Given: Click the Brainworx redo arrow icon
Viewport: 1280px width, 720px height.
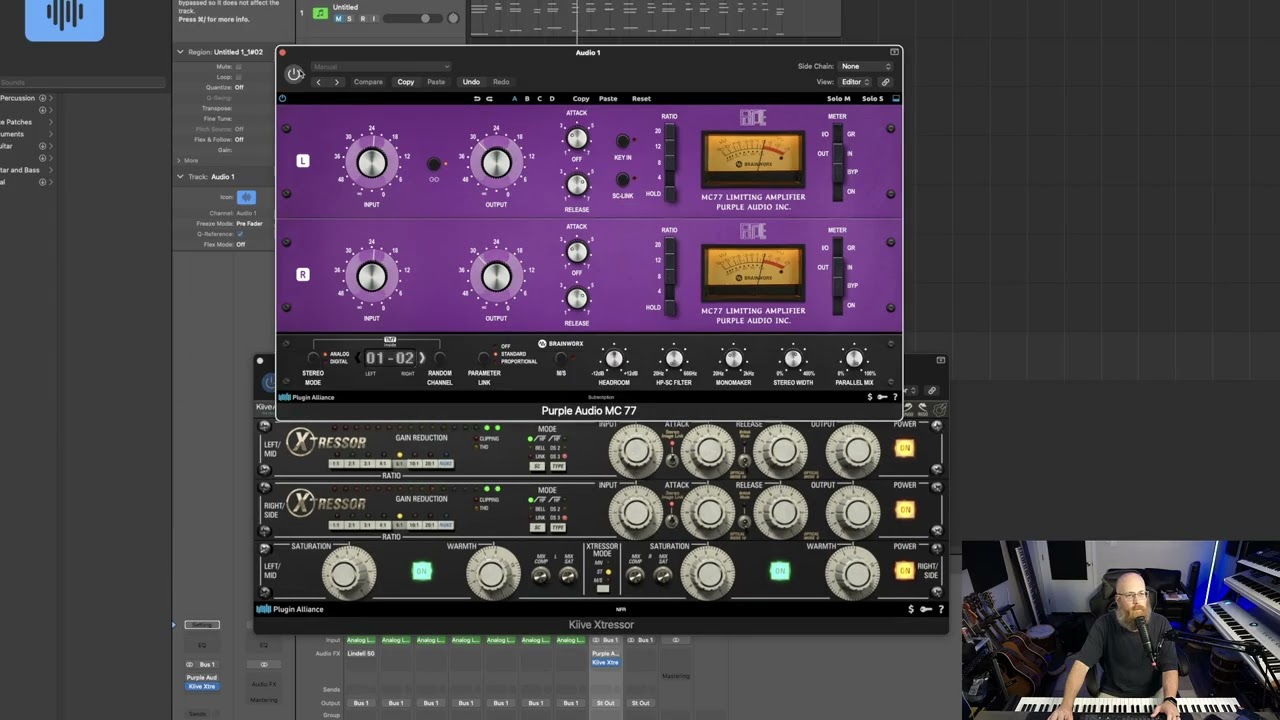Looking at the screenshot, I should 489,99.
